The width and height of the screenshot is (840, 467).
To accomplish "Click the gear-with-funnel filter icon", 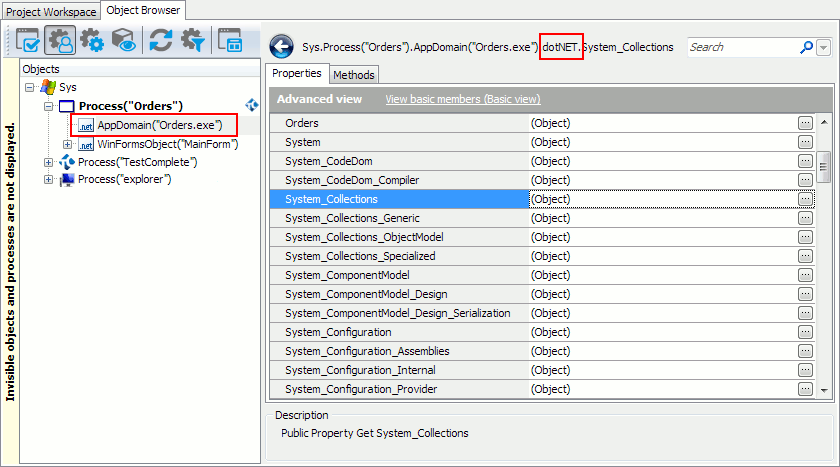I will (191, 41).
